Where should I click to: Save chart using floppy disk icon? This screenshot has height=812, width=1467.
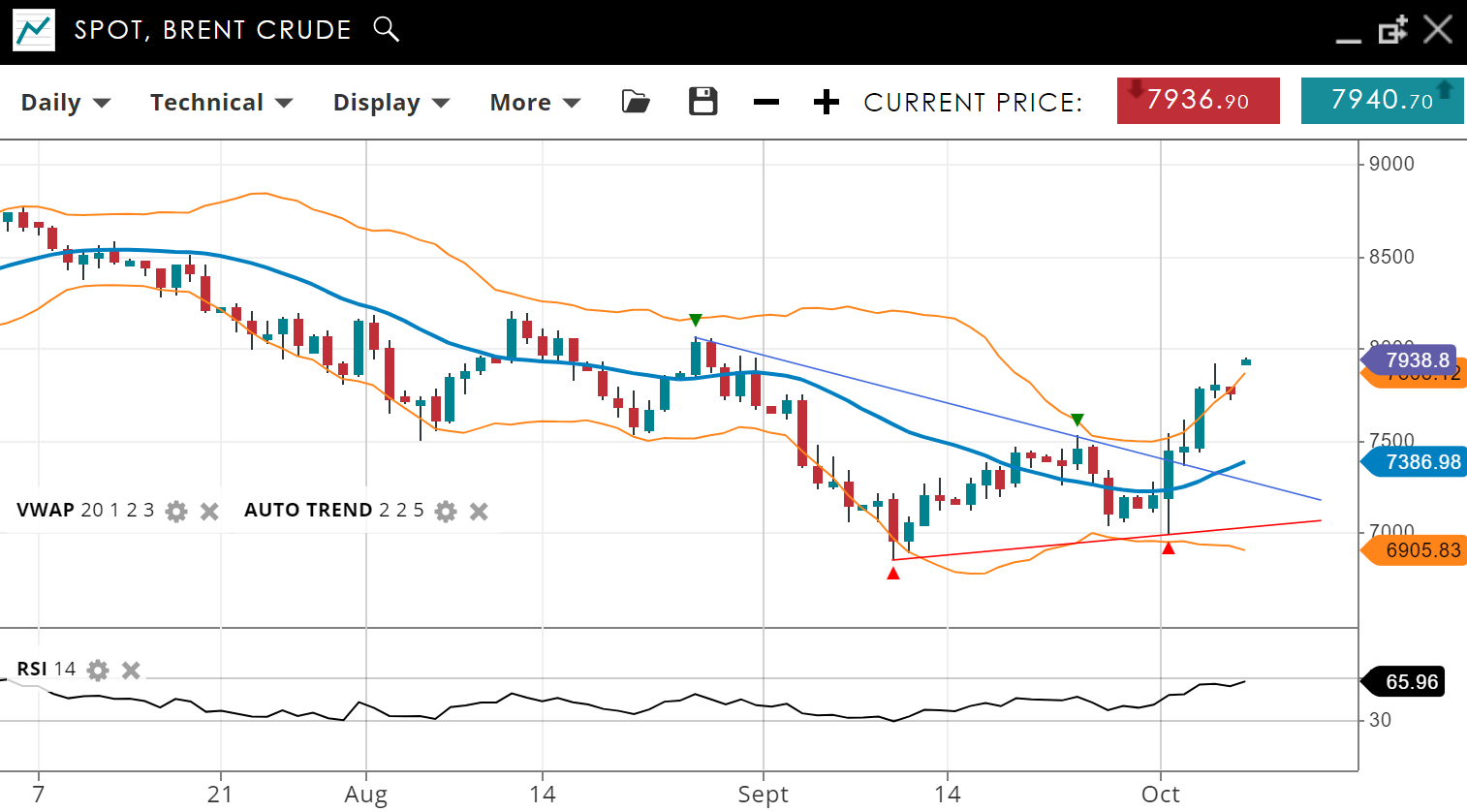702,102
